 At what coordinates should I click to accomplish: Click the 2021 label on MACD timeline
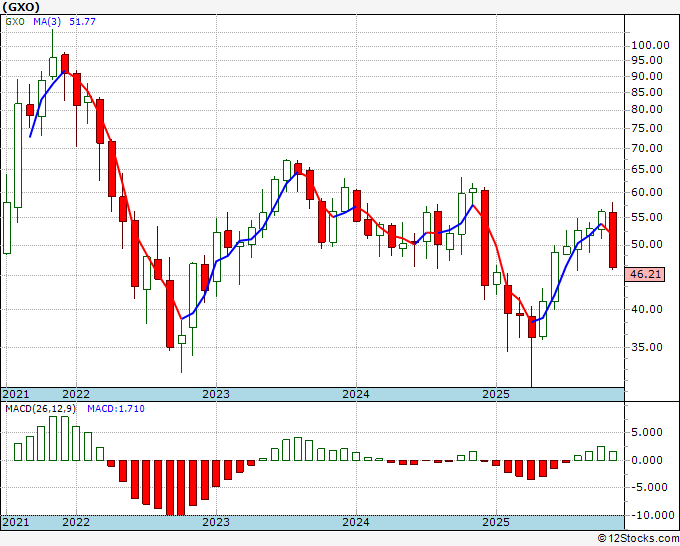[16, 521]
